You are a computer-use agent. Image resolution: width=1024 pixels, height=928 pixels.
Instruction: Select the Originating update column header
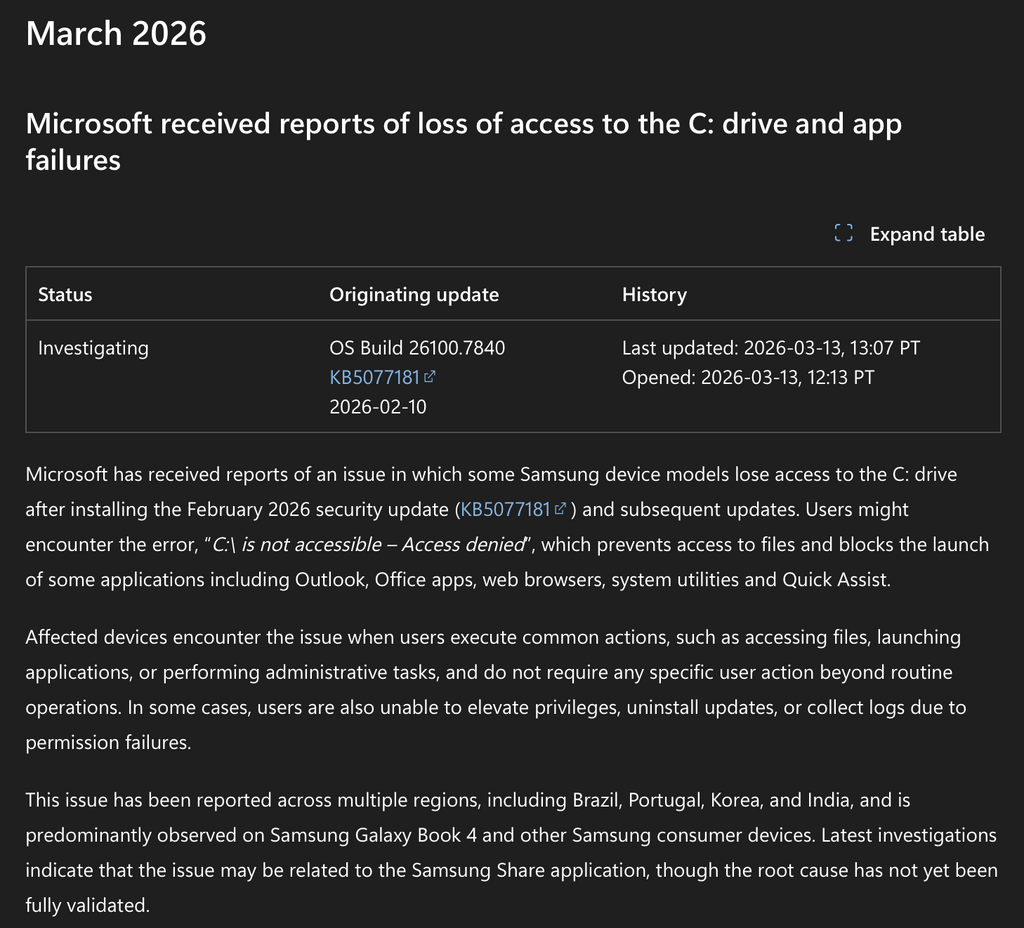pos(414,294)
